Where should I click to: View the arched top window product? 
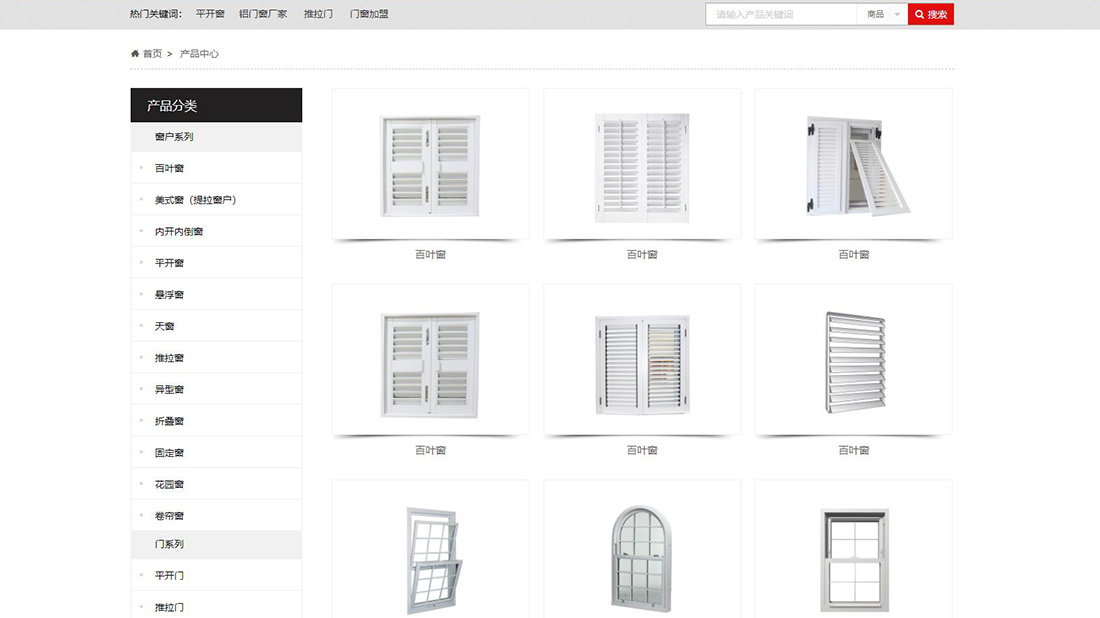coord(641,555)
